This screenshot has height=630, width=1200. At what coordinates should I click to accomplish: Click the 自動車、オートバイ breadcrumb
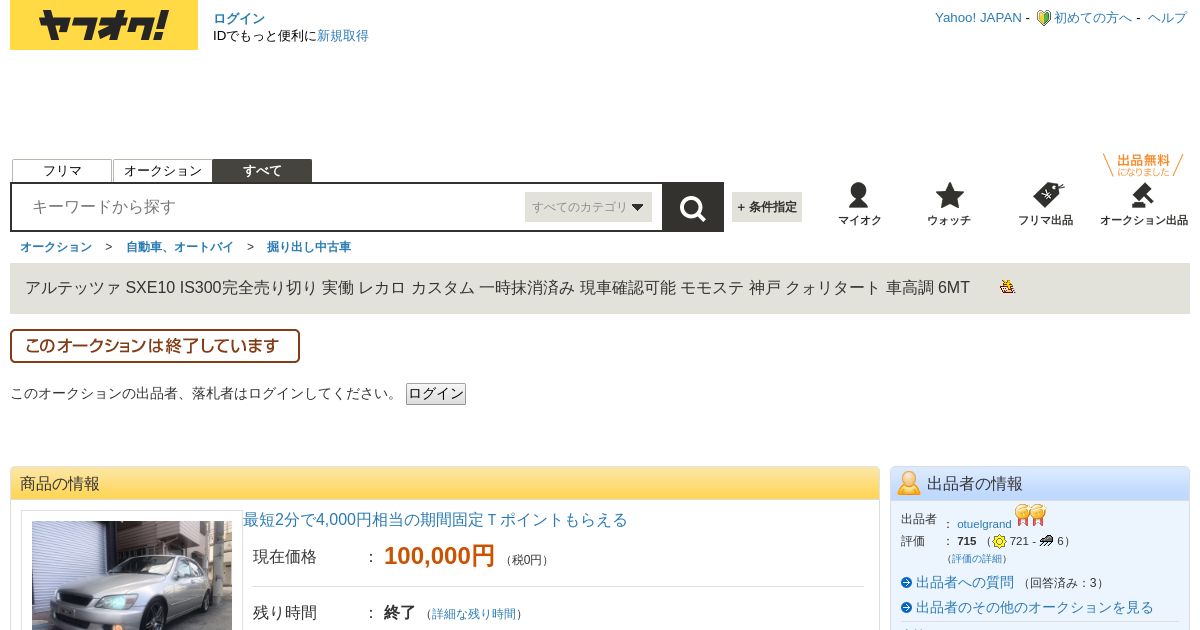click(180, 247)
